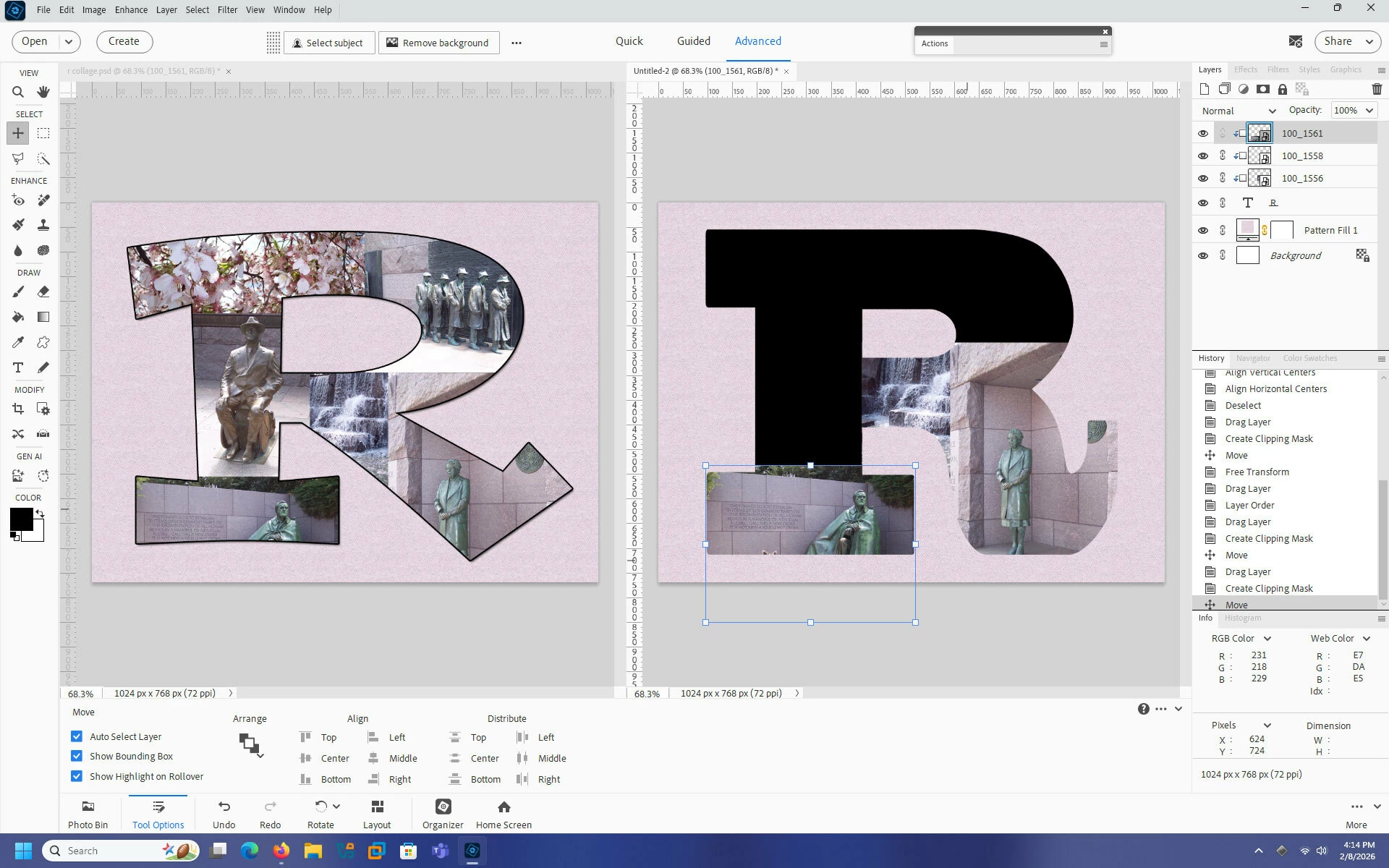The width and height of the screenshot is (1389, 868).
Task: Hide the Pattern Fill 1 layer
Action: [1203, 230]
